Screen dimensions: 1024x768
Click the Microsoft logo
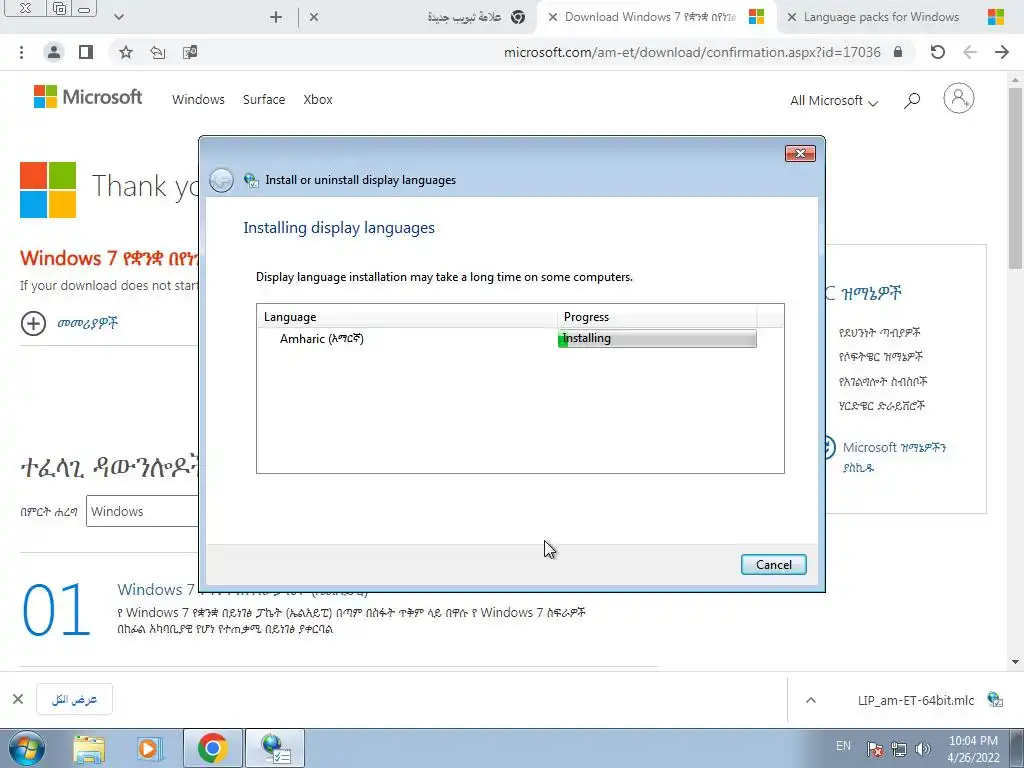point(88,97)
